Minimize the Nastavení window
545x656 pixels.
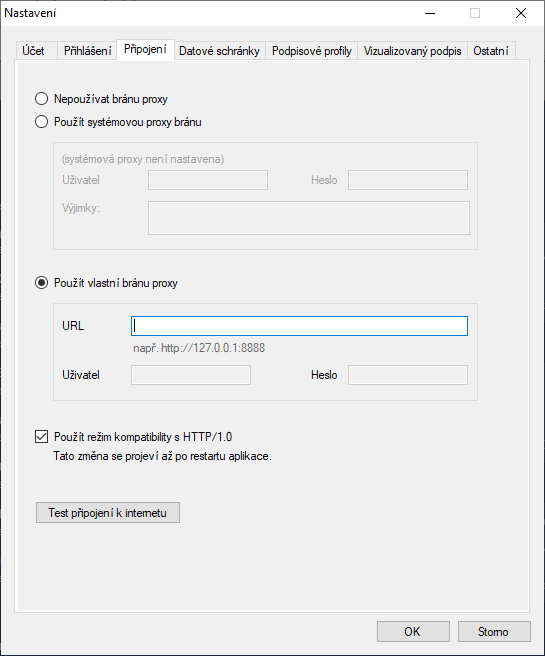[430, 13]
